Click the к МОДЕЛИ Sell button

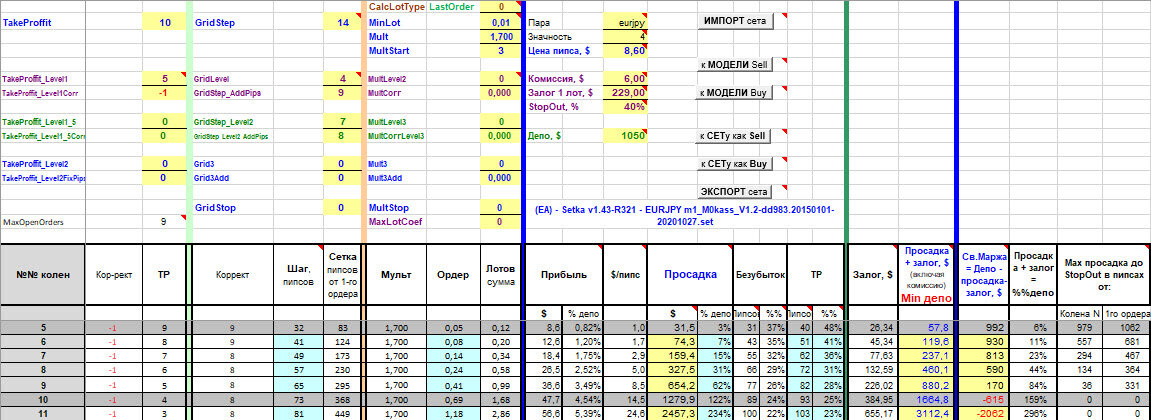(735, 65)
